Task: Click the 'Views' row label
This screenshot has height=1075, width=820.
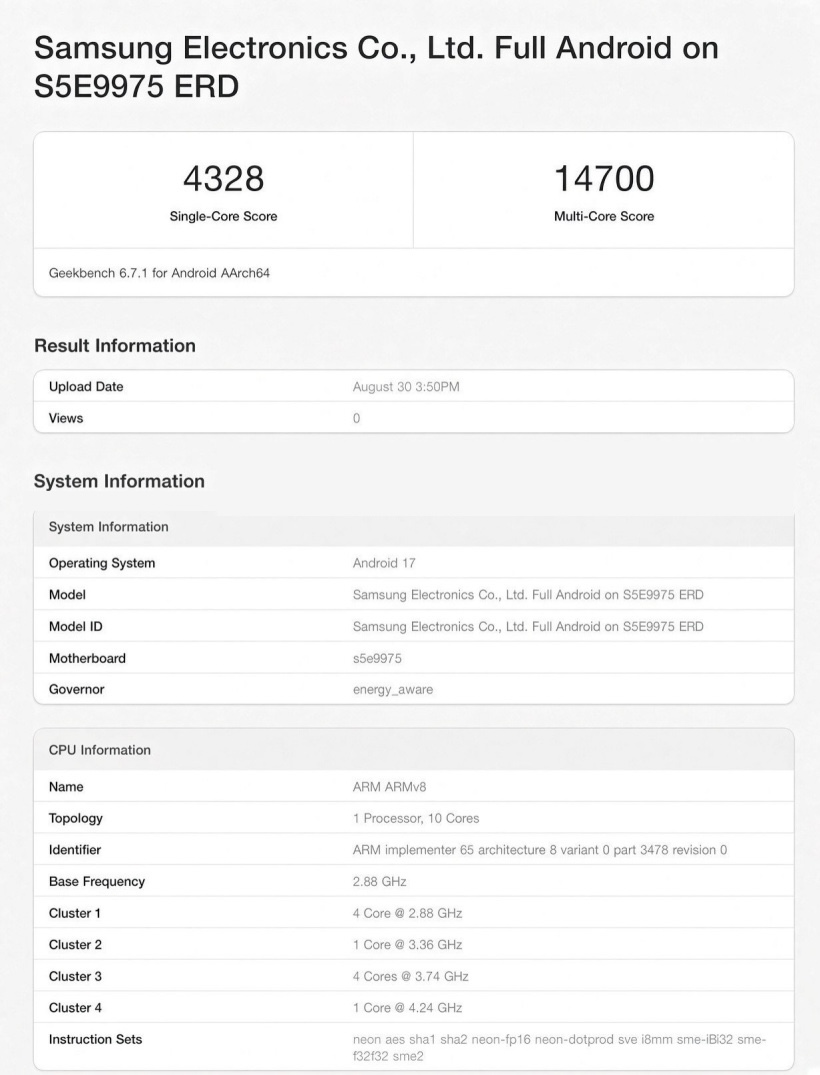Action: pos(66,418)
